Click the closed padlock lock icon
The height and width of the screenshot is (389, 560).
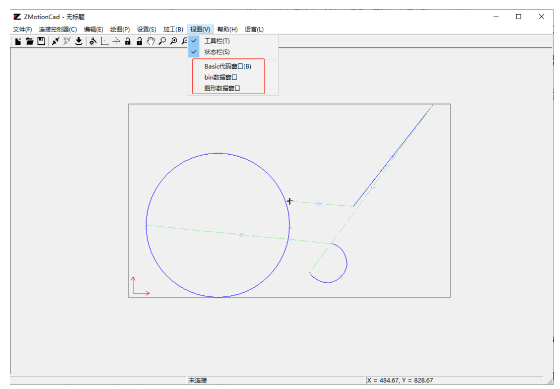pyautogui.click(x=128, y=41)
